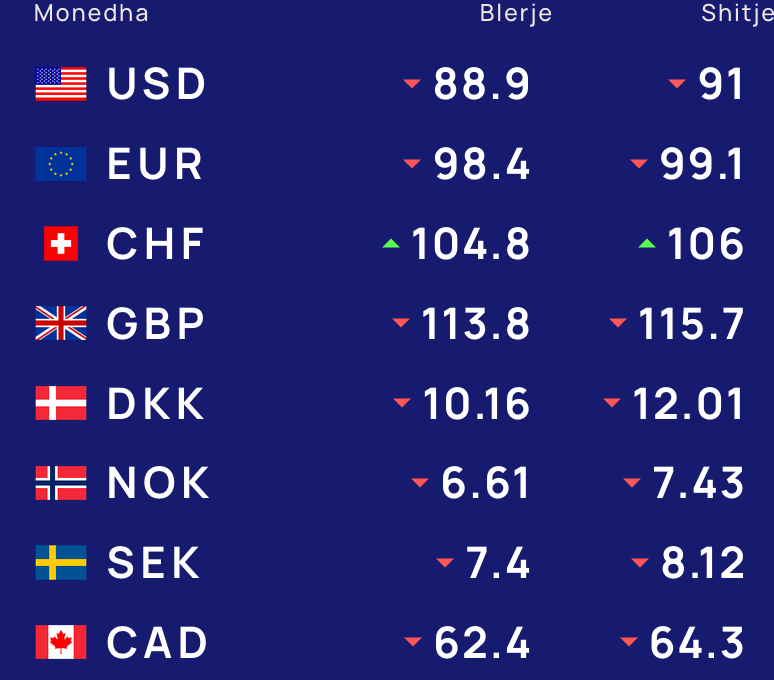774x680 pixels.
Task: Click the Canadian flag icon
Action: tap(61, 642)
